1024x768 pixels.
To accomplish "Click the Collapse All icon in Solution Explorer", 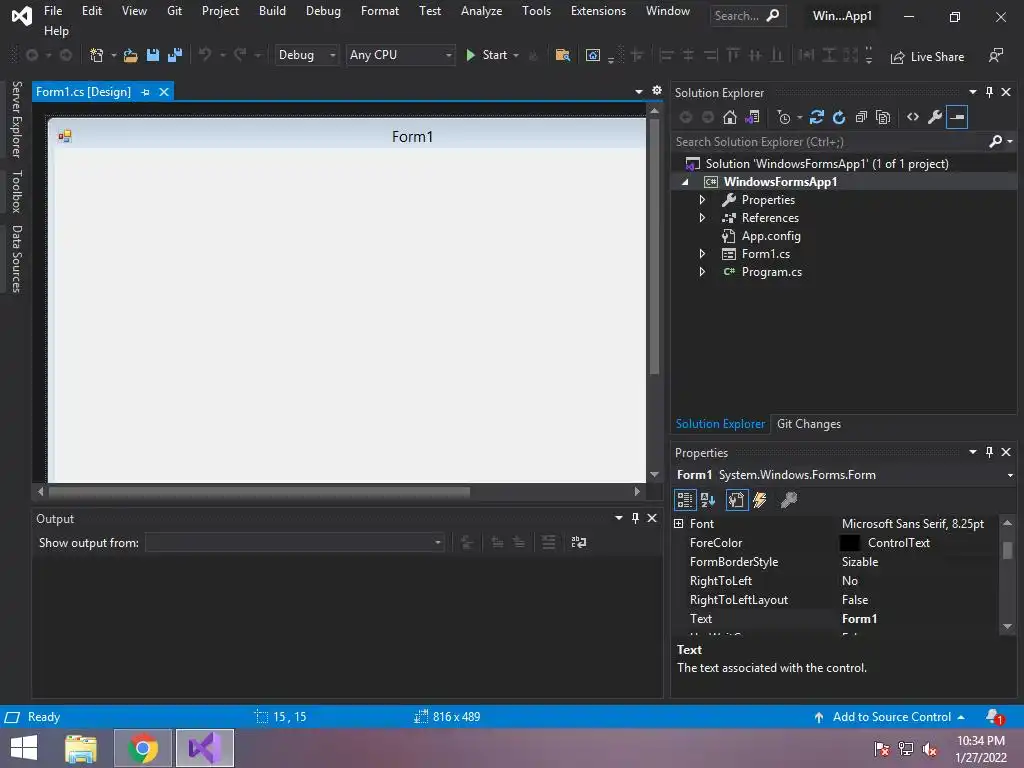I will [861, 118].
